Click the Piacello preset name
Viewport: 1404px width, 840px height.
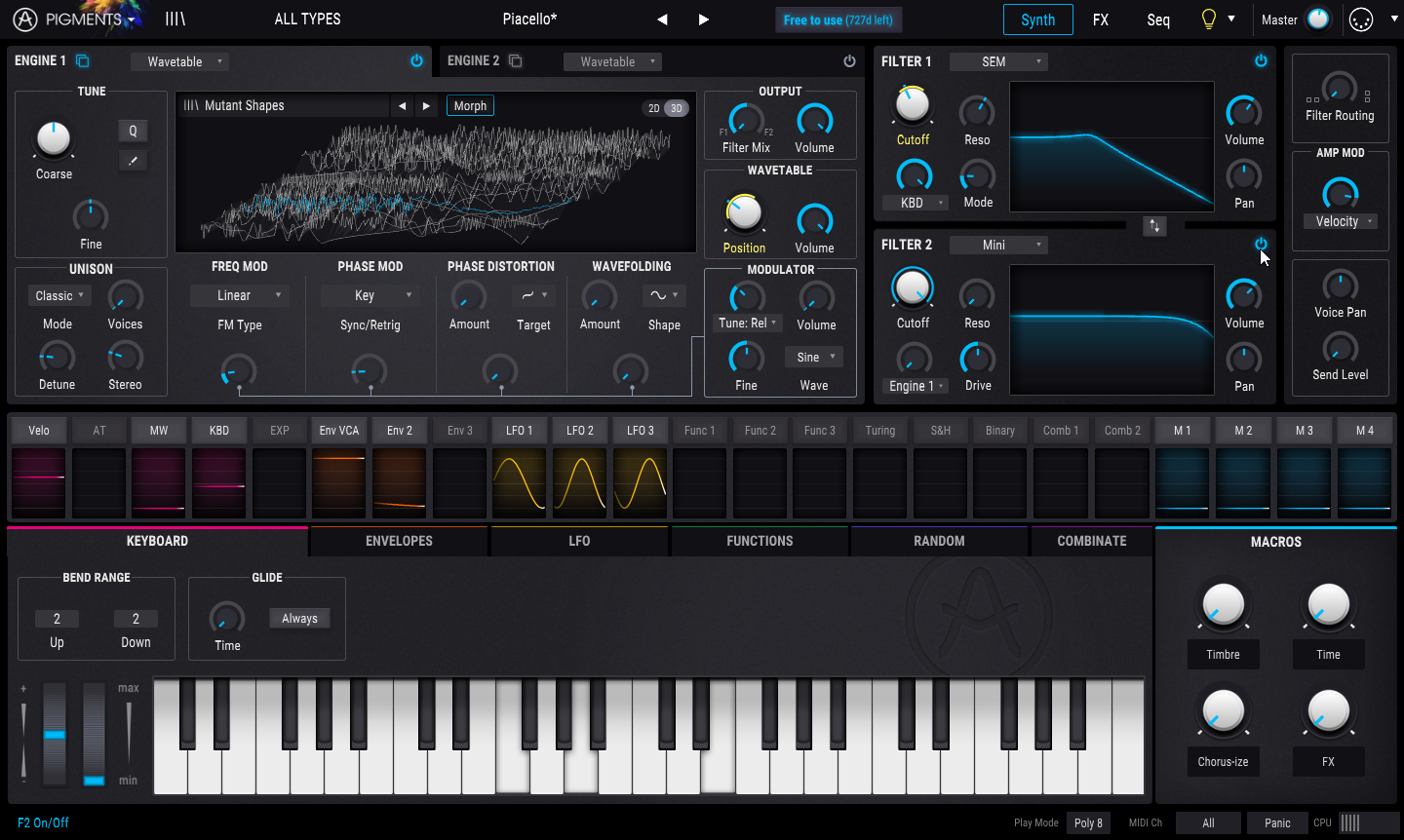pos(529,19)
